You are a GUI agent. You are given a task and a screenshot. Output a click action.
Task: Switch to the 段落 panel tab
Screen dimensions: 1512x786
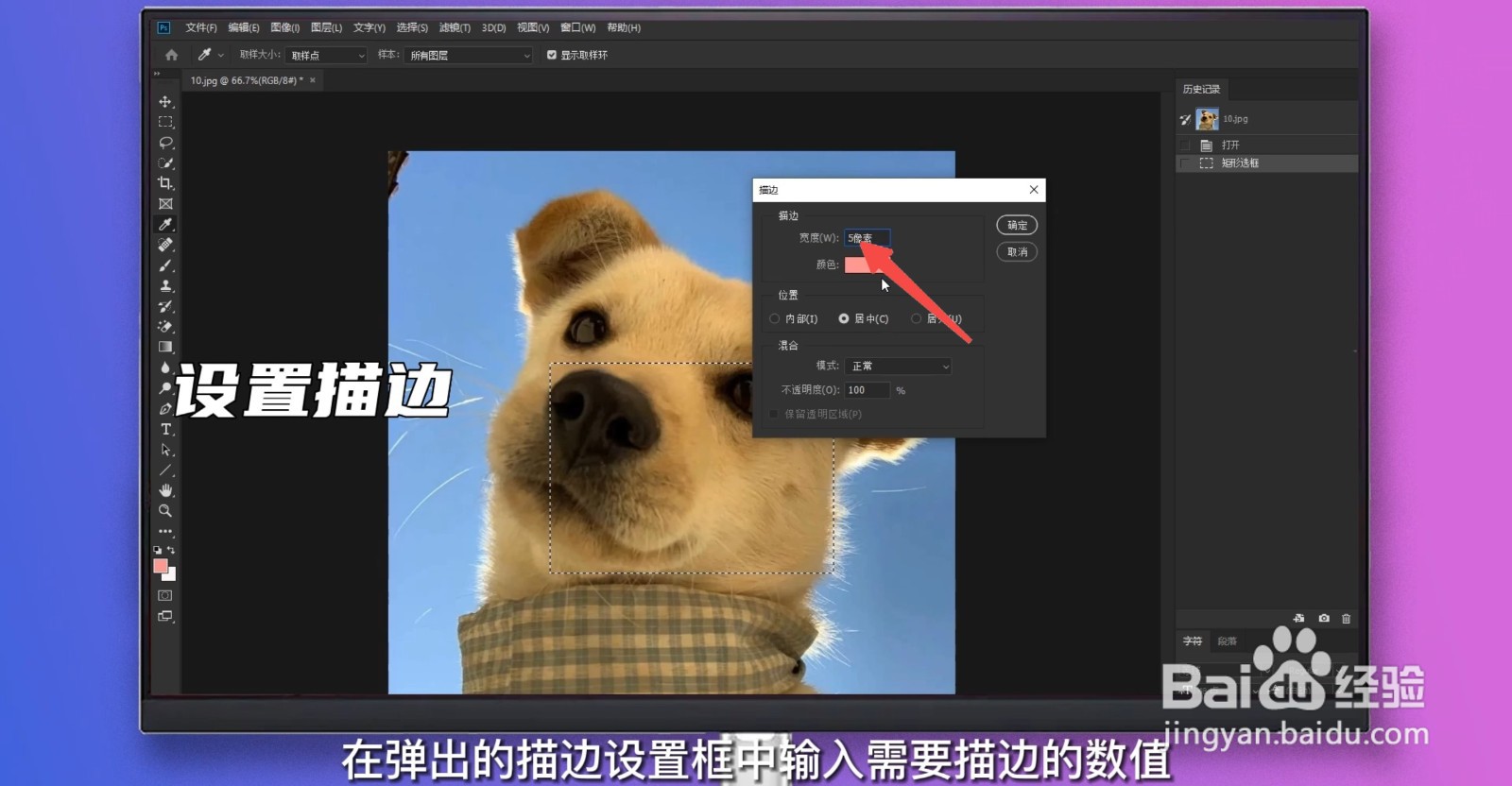[x=1227, y=641]
